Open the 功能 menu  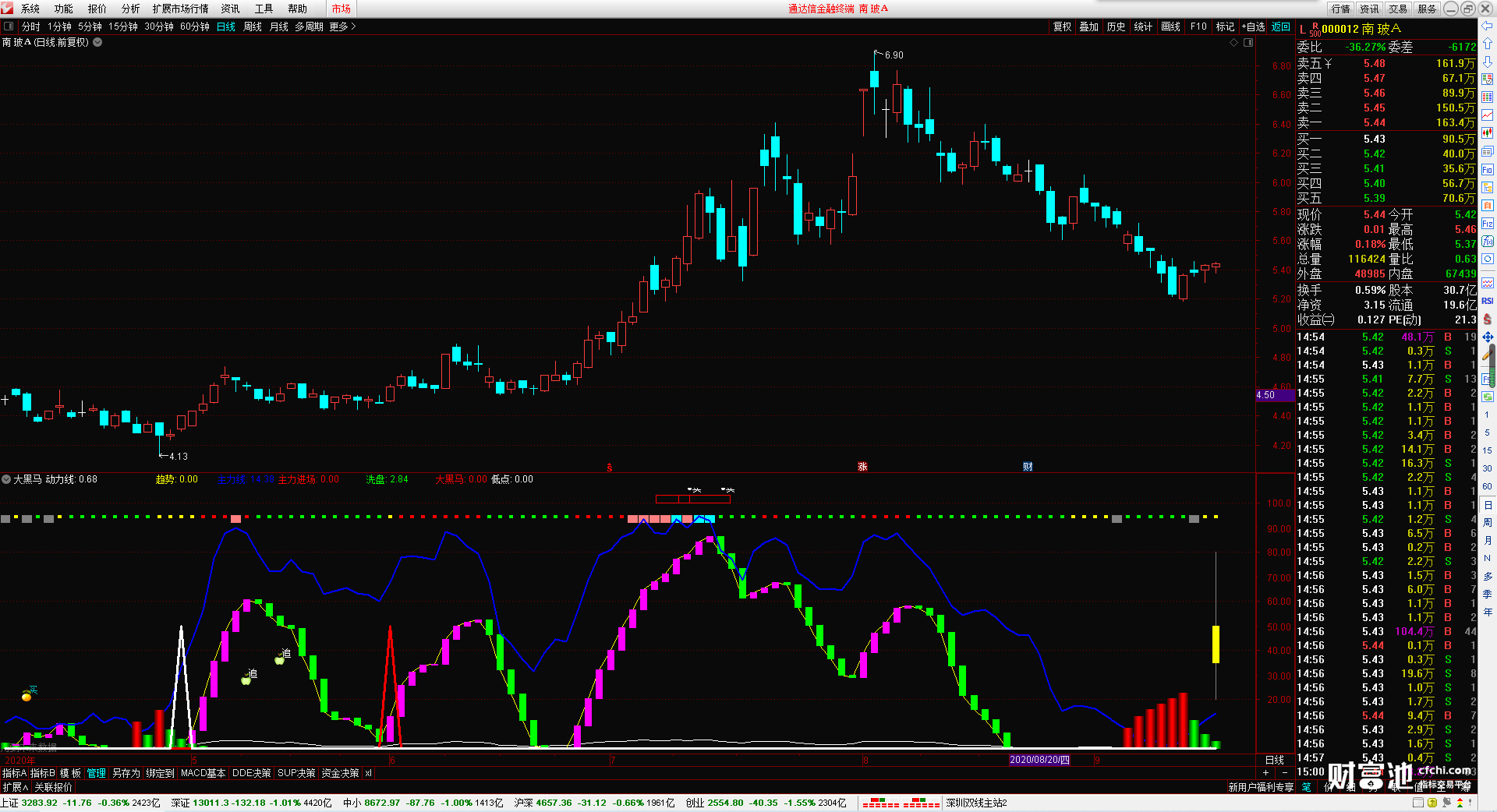[x=64, y=9]
